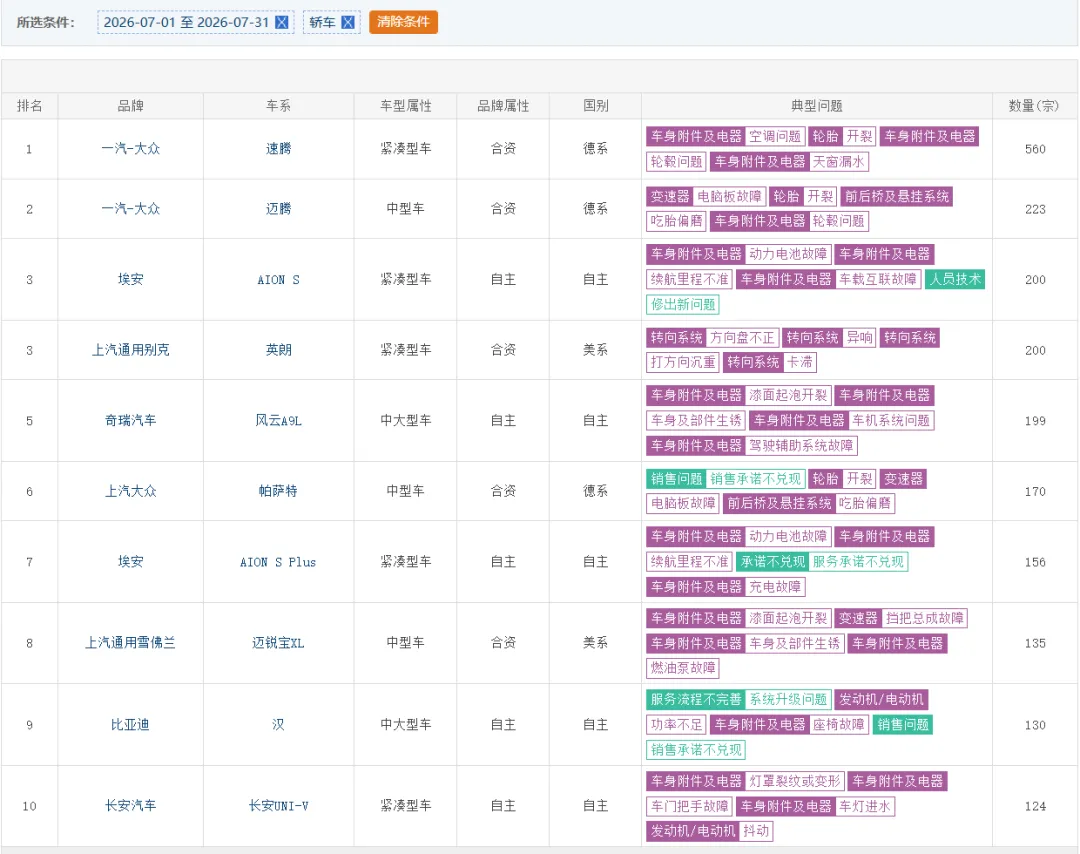Click the 燃油泵故障 tag
The width and height of the screenshot is (1080, 854).
point(683,668)
